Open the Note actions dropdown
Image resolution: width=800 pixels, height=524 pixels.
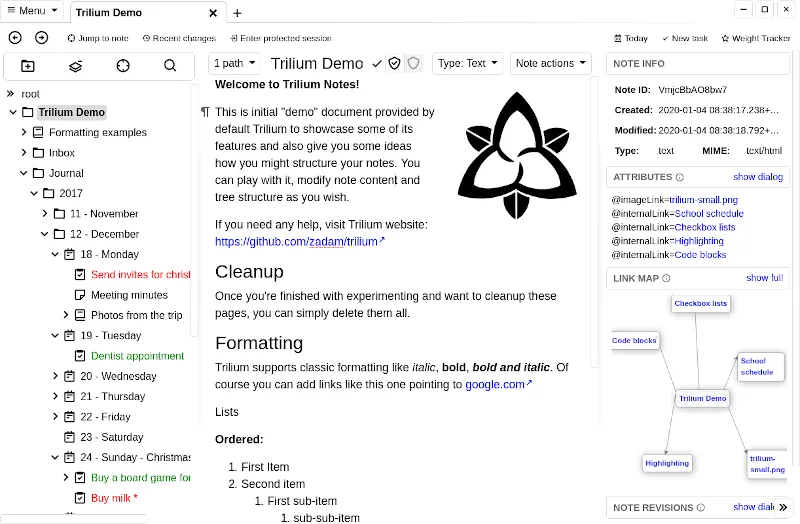(x=550, y=63)
